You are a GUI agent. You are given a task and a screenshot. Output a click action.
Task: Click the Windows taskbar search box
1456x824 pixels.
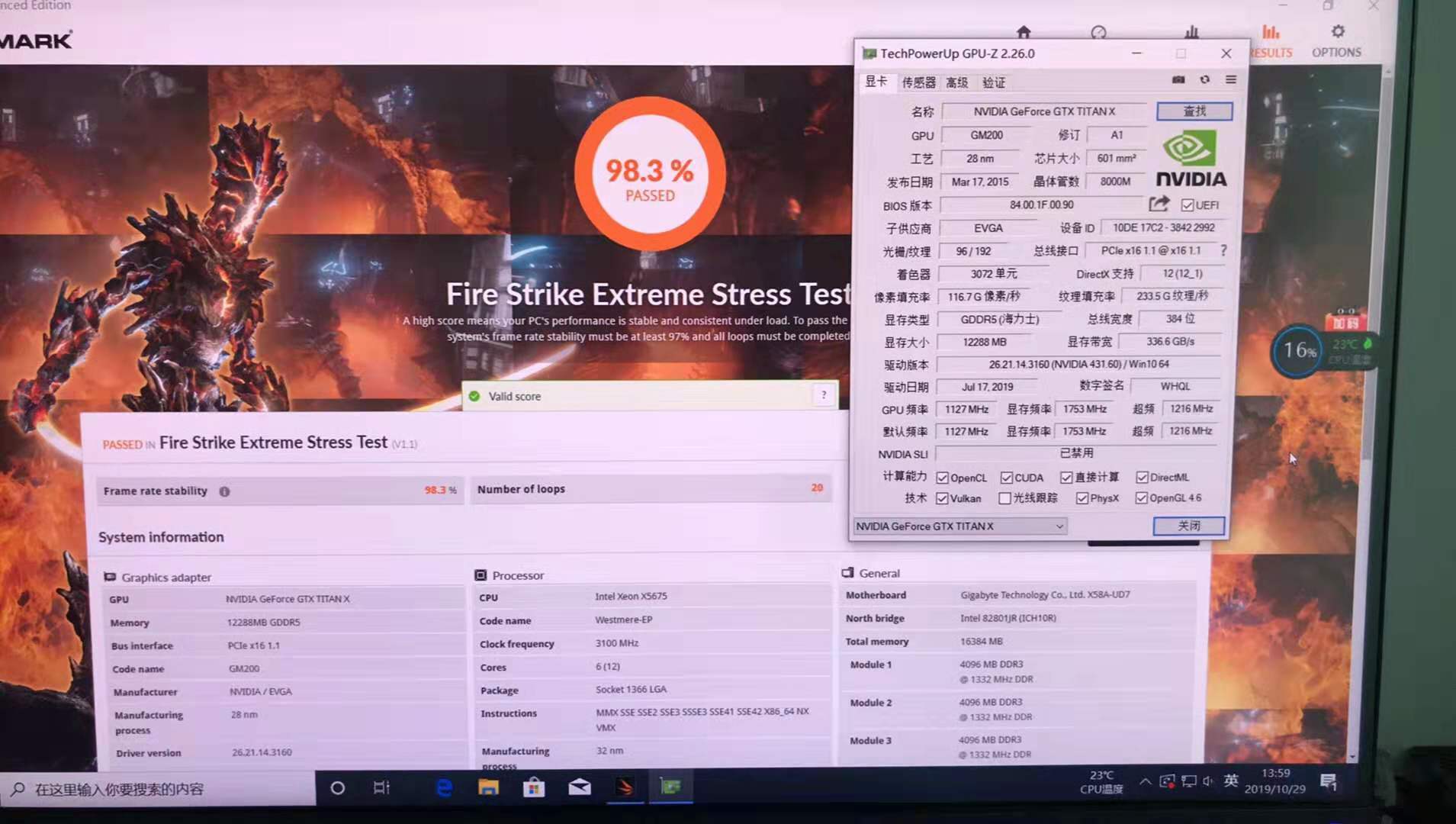pos(158,789)
